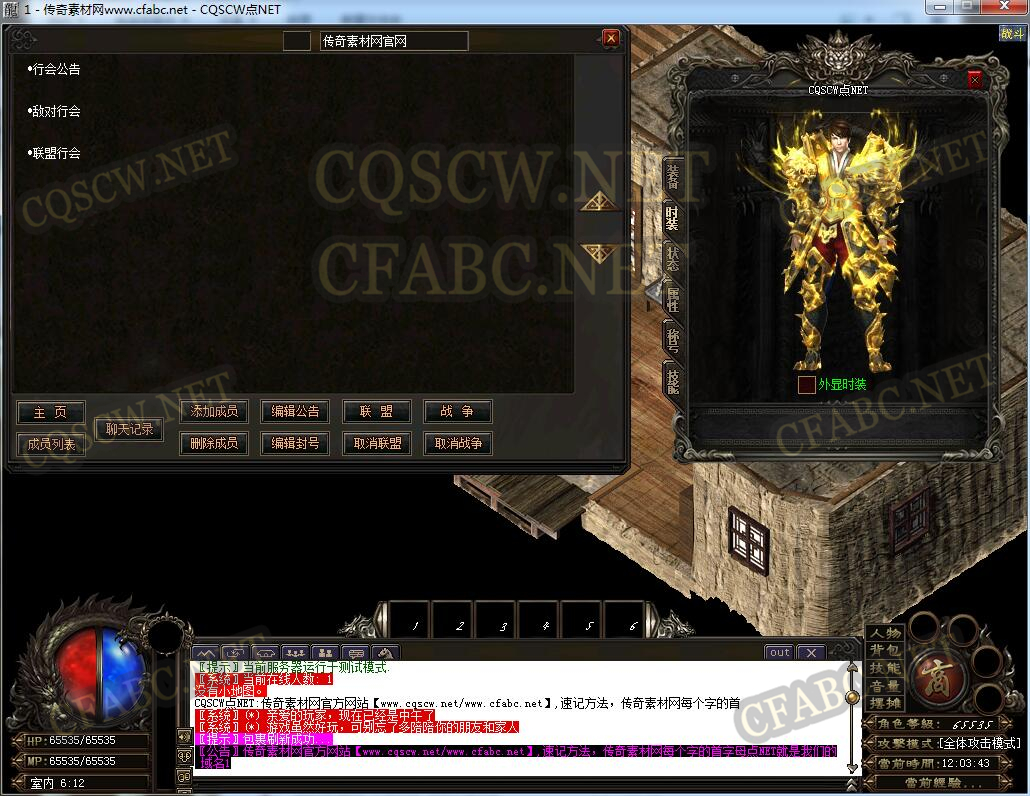1030x796 pixels.
Task: Switch to the 状态 side tab
Action: click(x=672, y=257)
